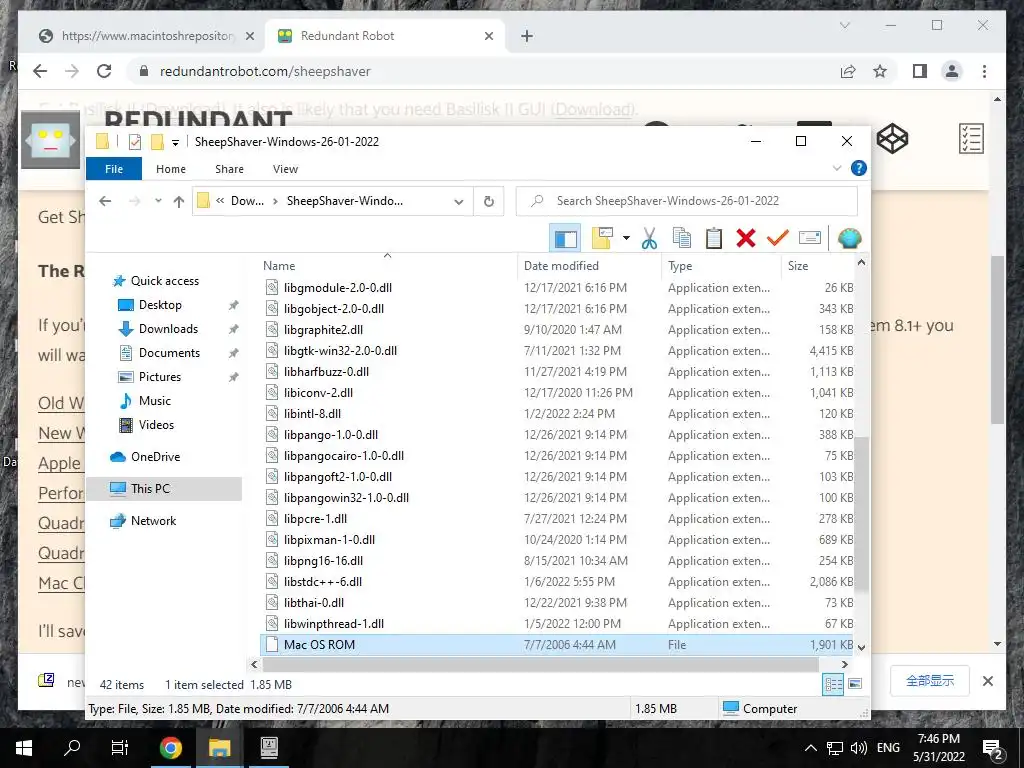The width and height of the screenshot is (1024, 768).
Task: Open the Home ribbon tab
Action: point(171,169)
